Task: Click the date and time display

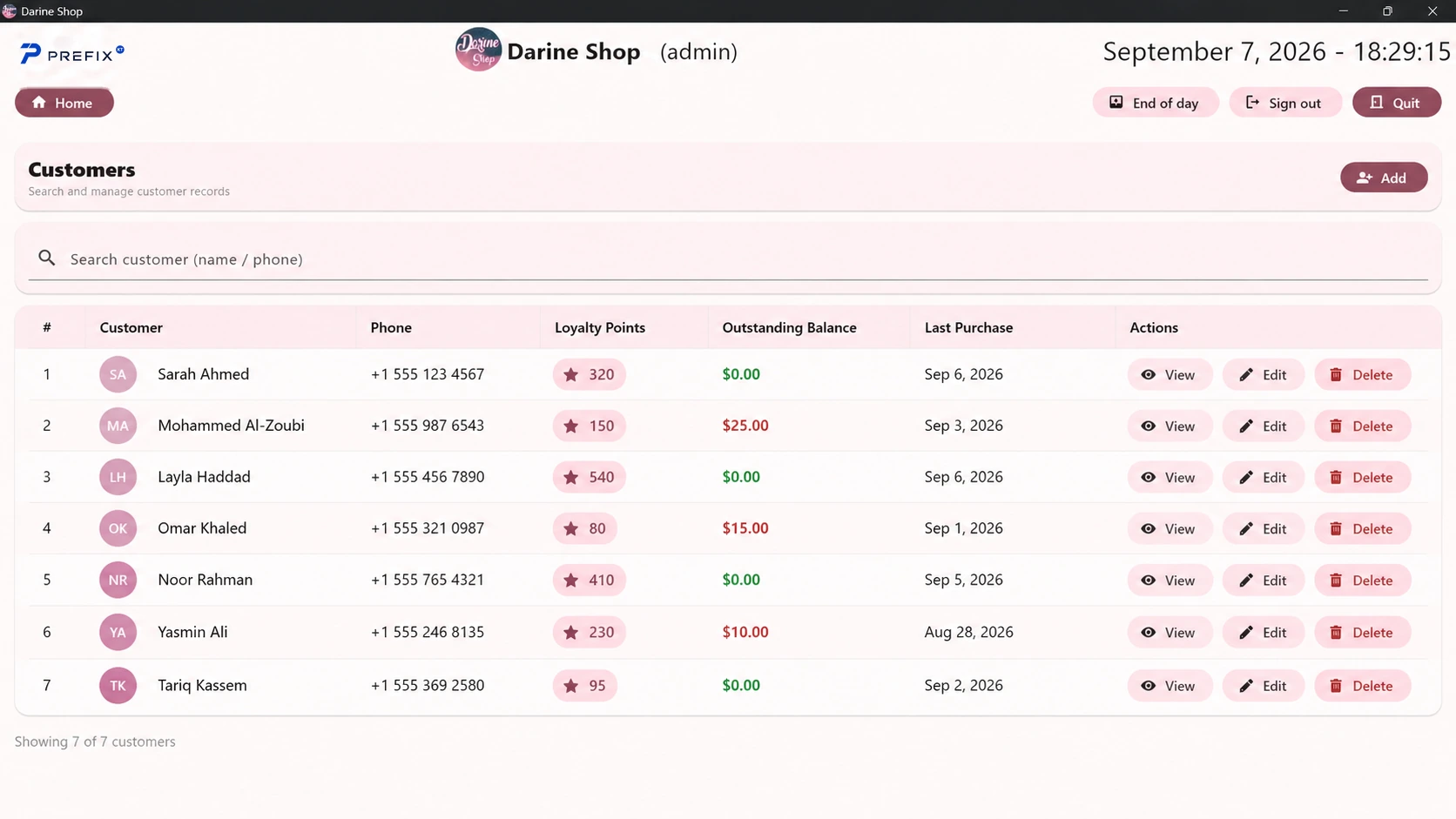Action: click(x=1277, y=51)
